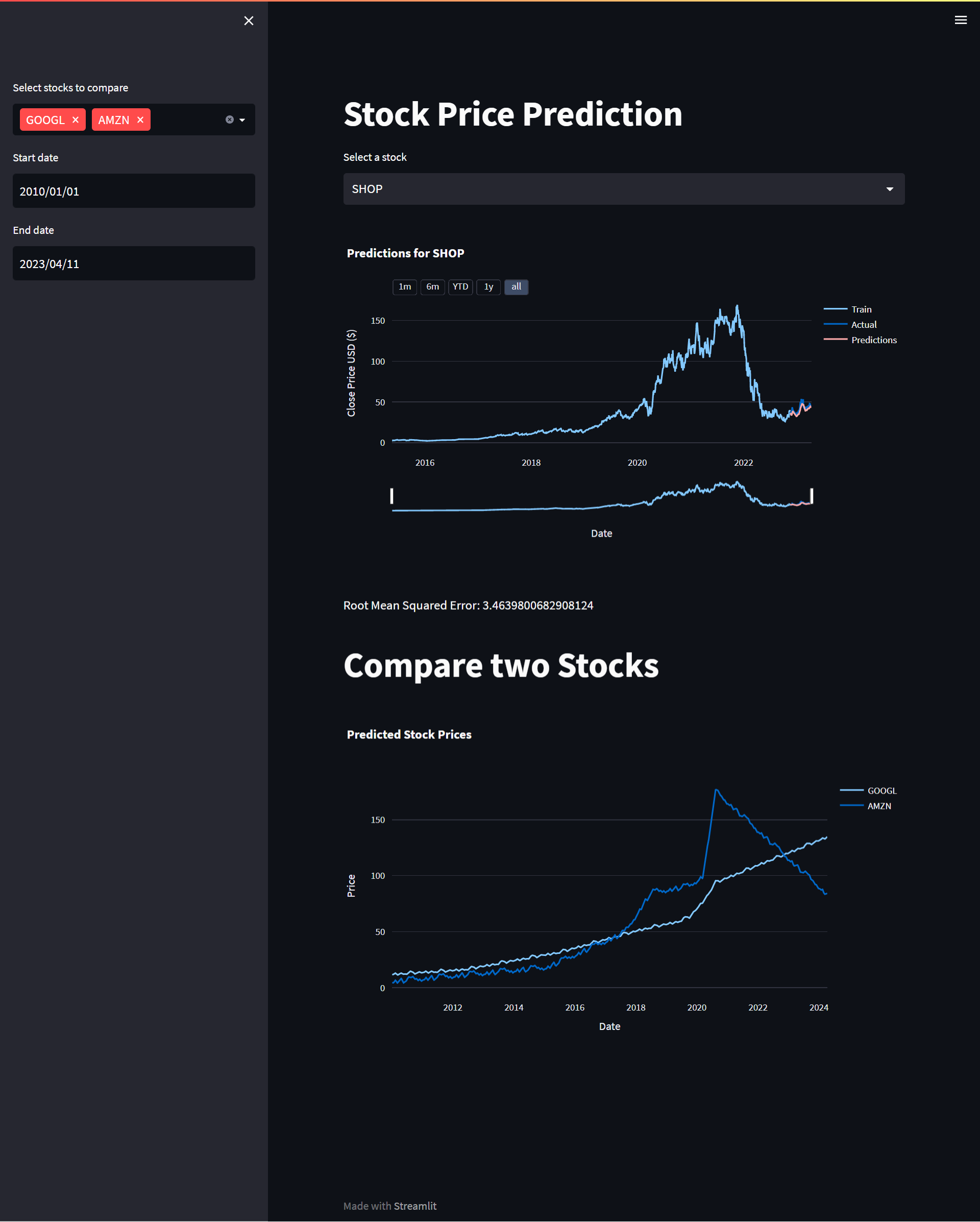Click the End date field showing 2023/04/11
980x1222 pixels.
click(134, 263)
